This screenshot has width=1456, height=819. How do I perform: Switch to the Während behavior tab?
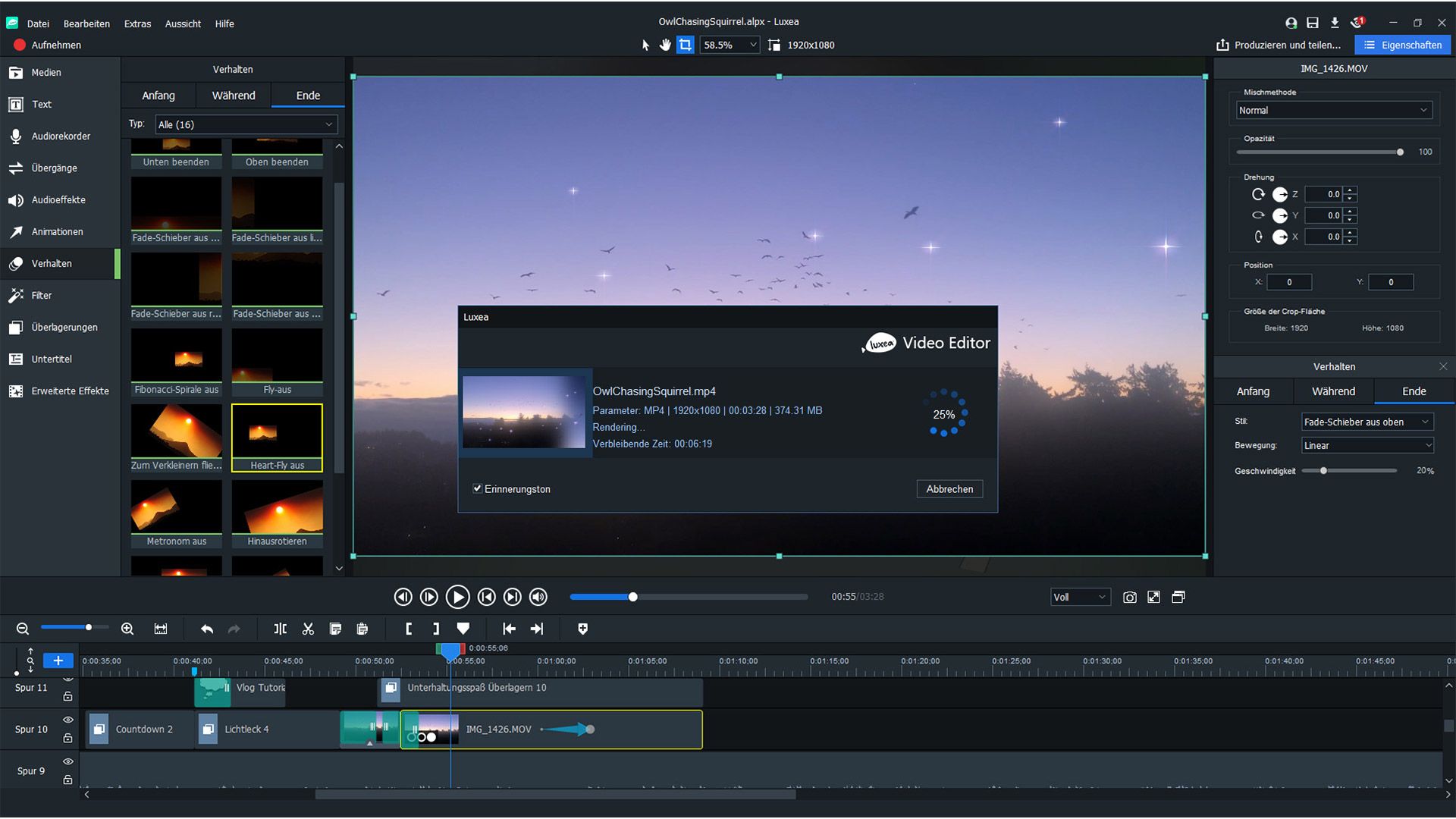pos(233,96)
